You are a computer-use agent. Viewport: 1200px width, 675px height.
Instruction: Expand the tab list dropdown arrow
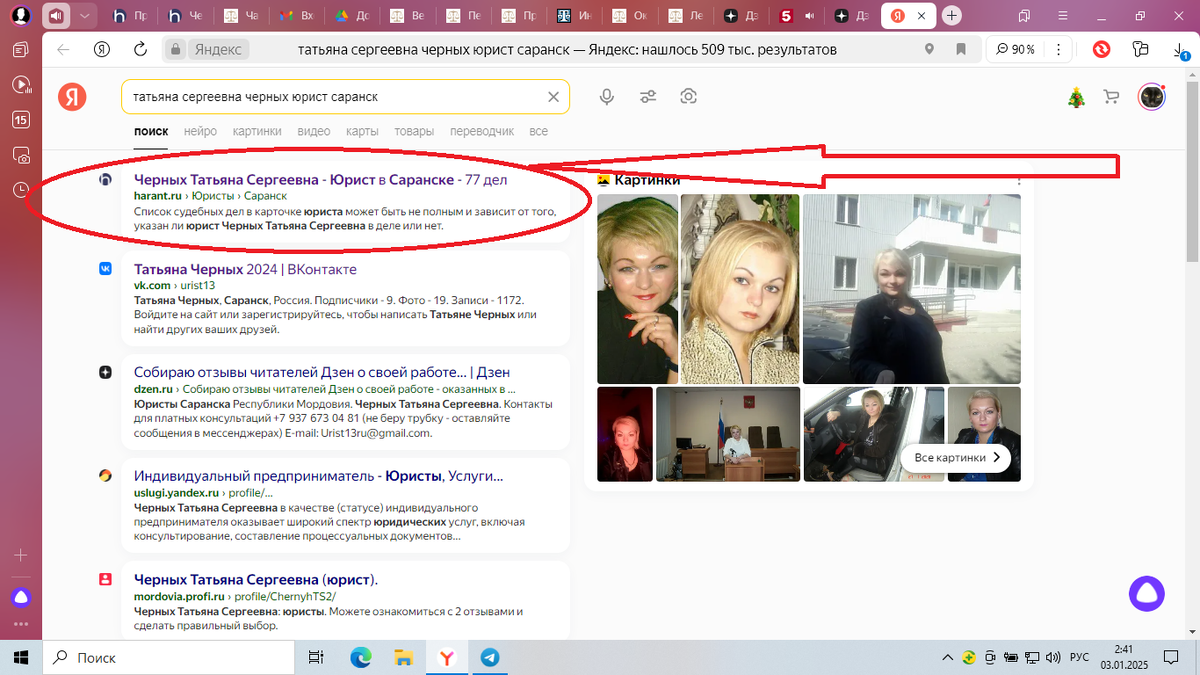tap(84, 16)
